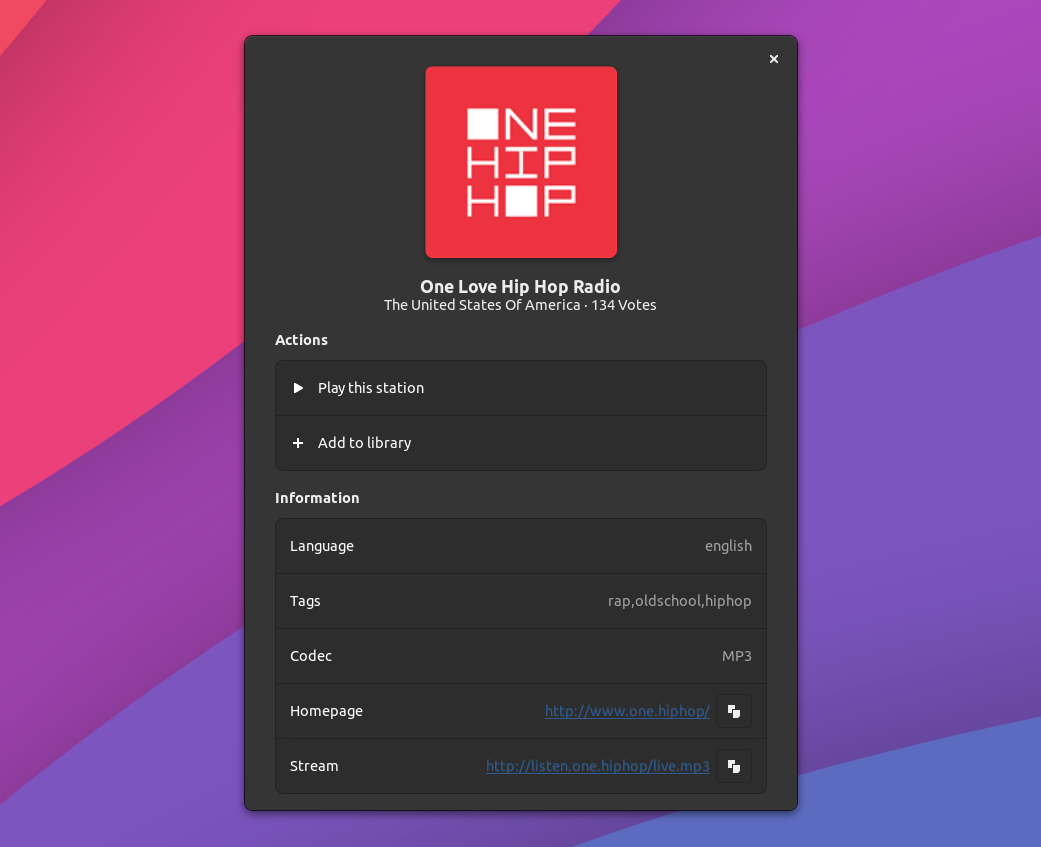Click the plus icon next to Add to library

[297, 442]
